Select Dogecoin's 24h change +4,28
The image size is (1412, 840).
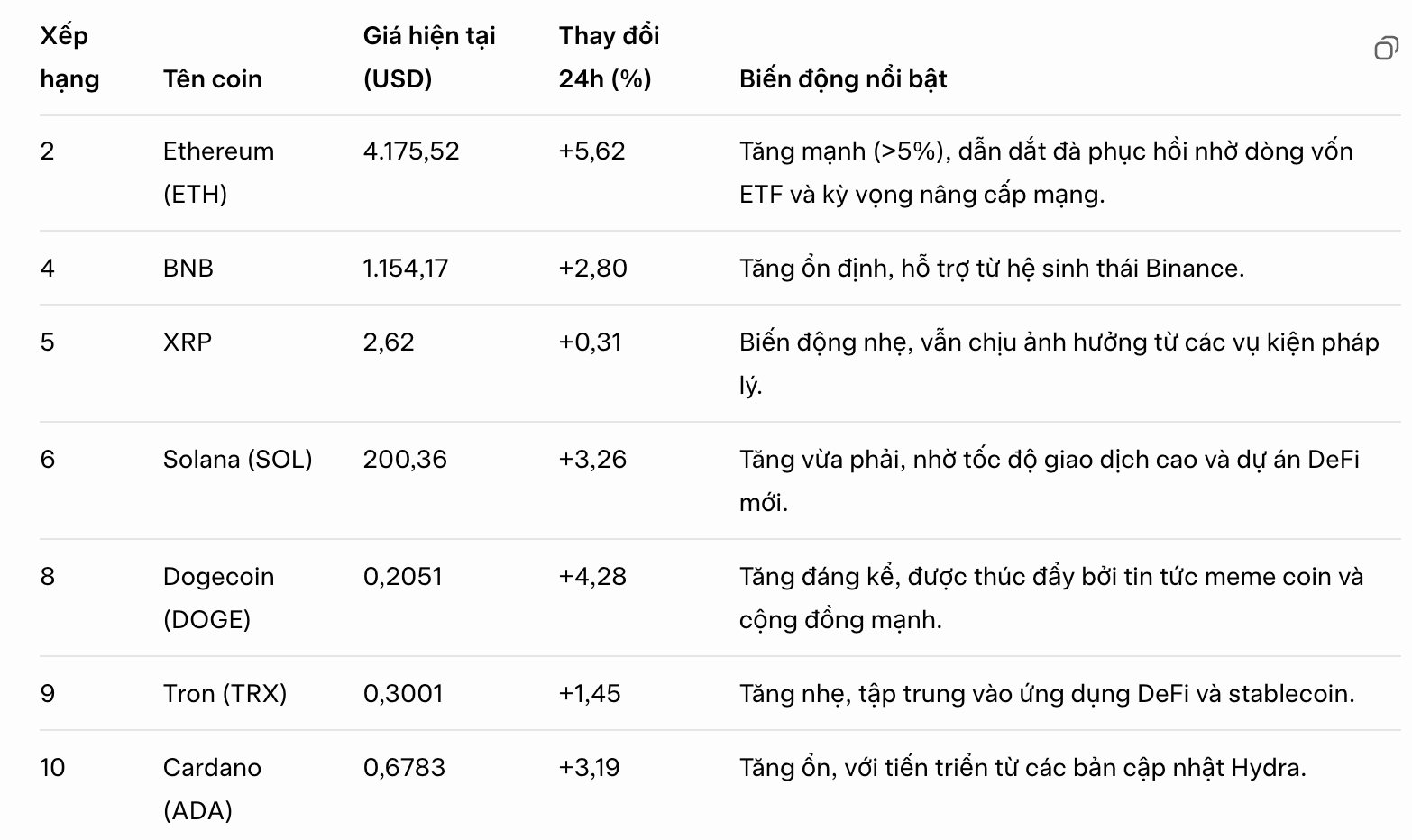[592, 577]
